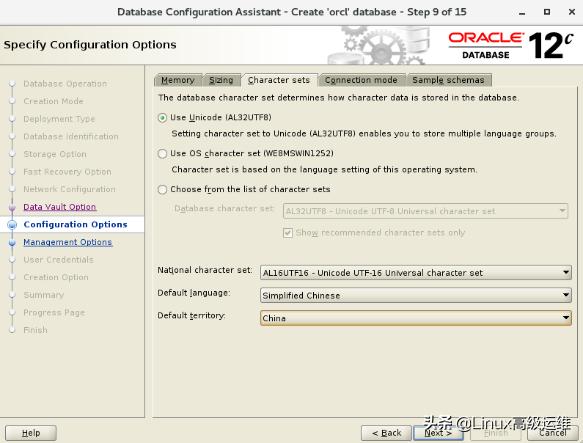This screenshot has height=443, width=583.
Task: Click the Summary step text
Action: [x=44, y=295]
